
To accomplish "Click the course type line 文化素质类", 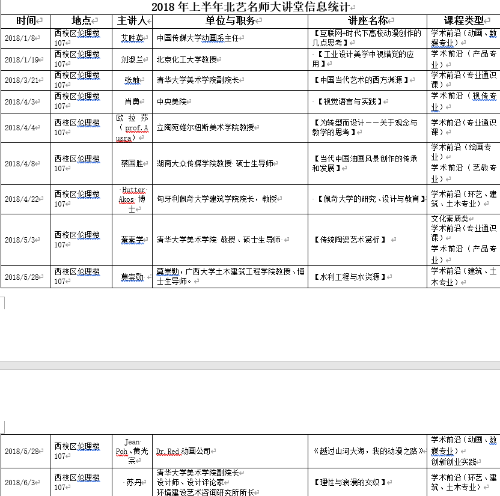I will pyautogui.click(x=450, y=219).
